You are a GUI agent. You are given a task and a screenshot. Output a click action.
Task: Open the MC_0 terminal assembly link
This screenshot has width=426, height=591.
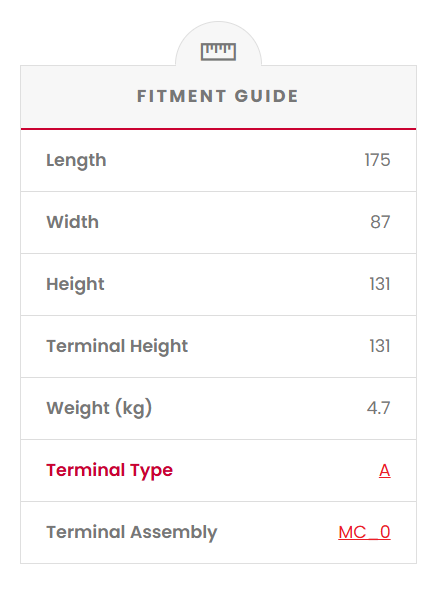coord(364,532)
